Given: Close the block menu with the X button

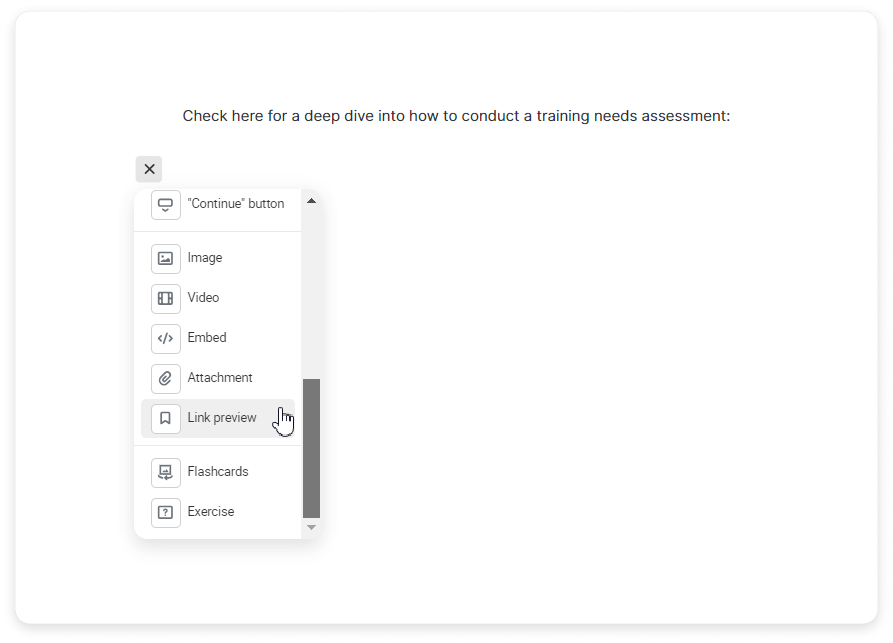Looking at the screenshot, I should pyautogui.click(x=149, y=169).
